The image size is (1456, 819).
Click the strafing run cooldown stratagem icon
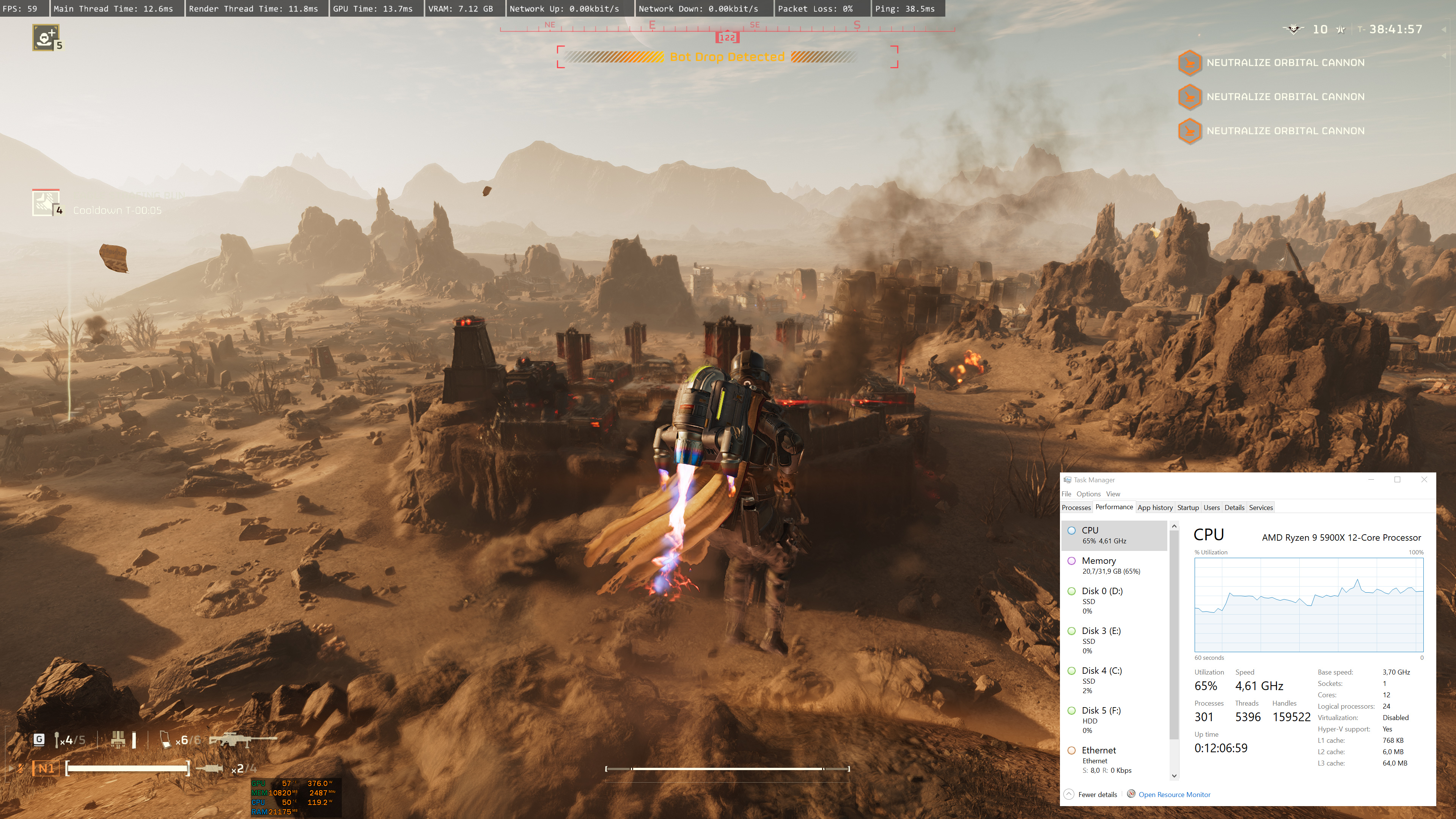click(45, 203)
